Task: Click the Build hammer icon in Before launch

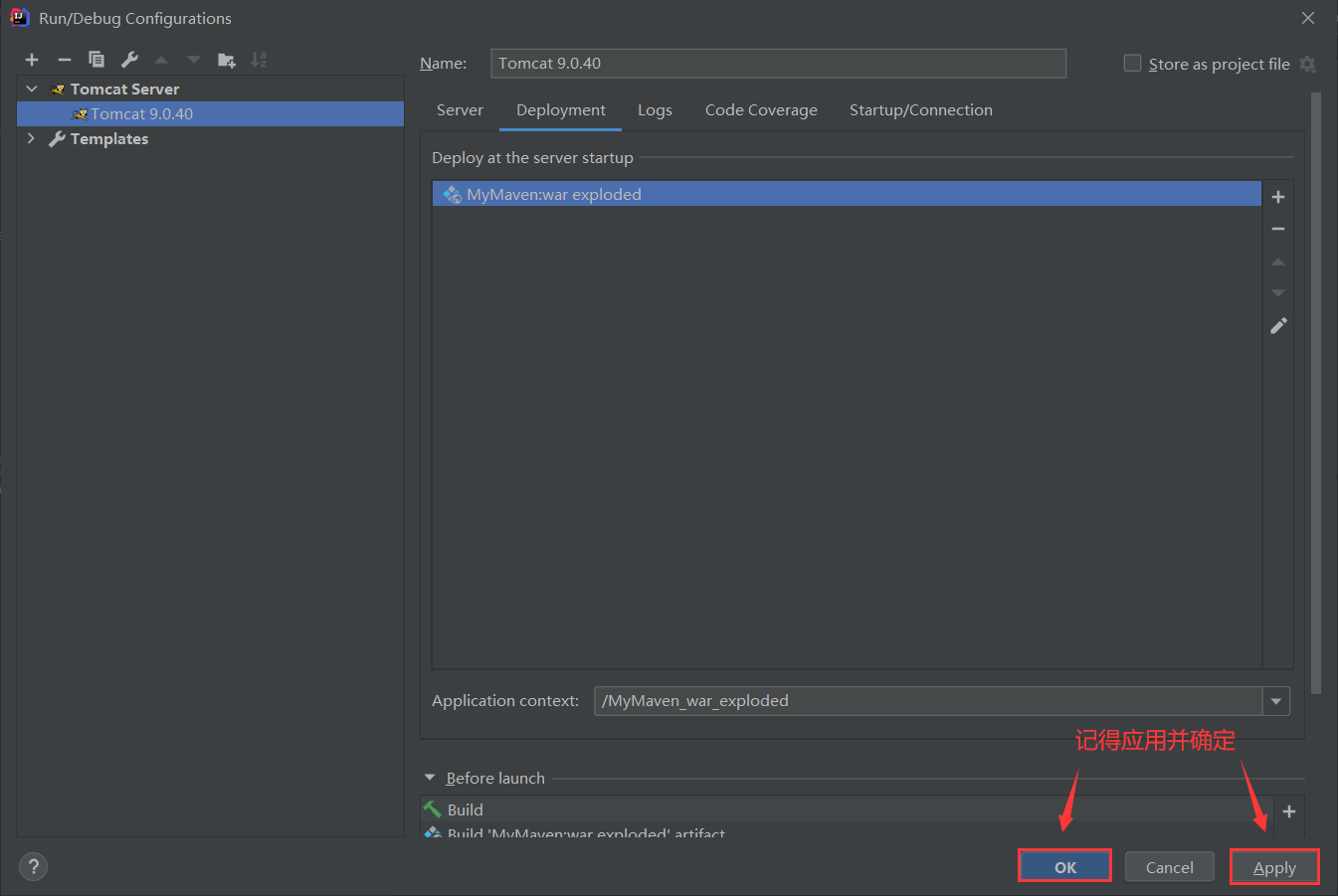Action: point(432,809)
